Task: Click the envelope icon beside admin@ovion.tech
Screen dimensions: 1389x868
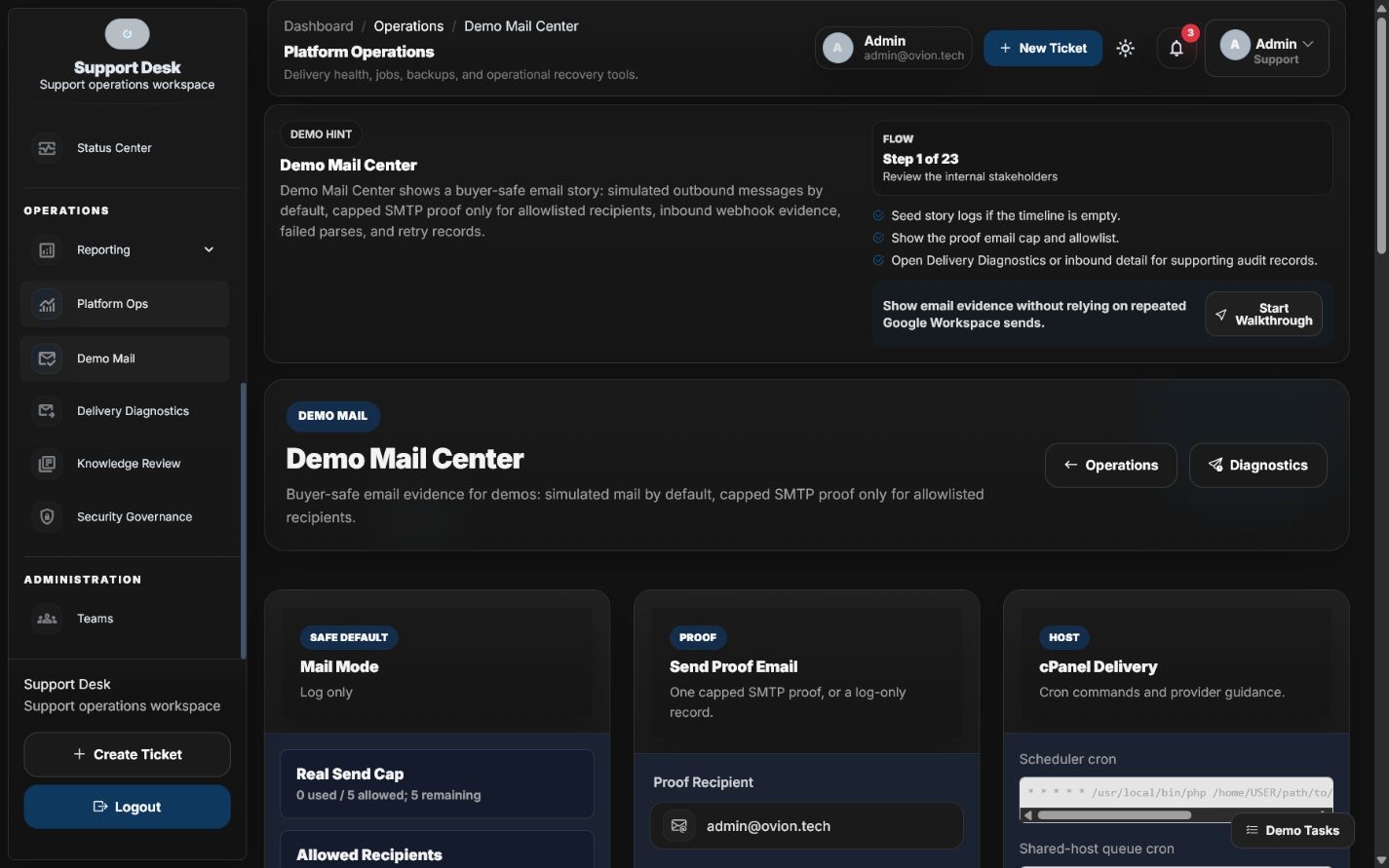Action: coord(679,826)
